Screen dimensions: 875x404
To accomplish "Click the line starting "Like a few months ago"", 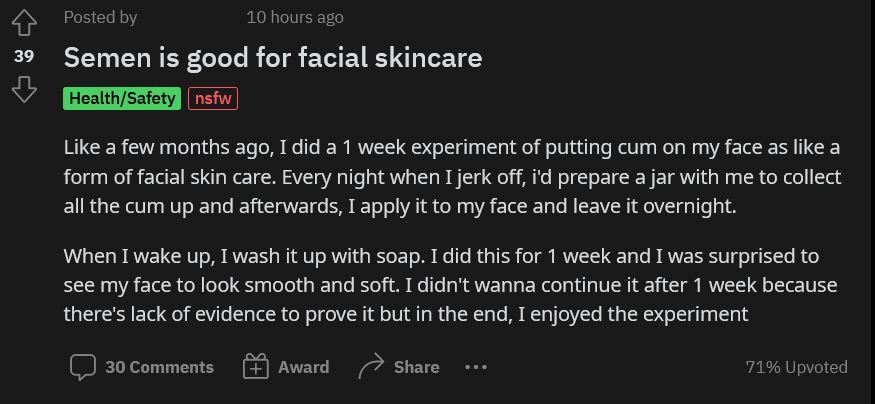I will click(451, 148).
